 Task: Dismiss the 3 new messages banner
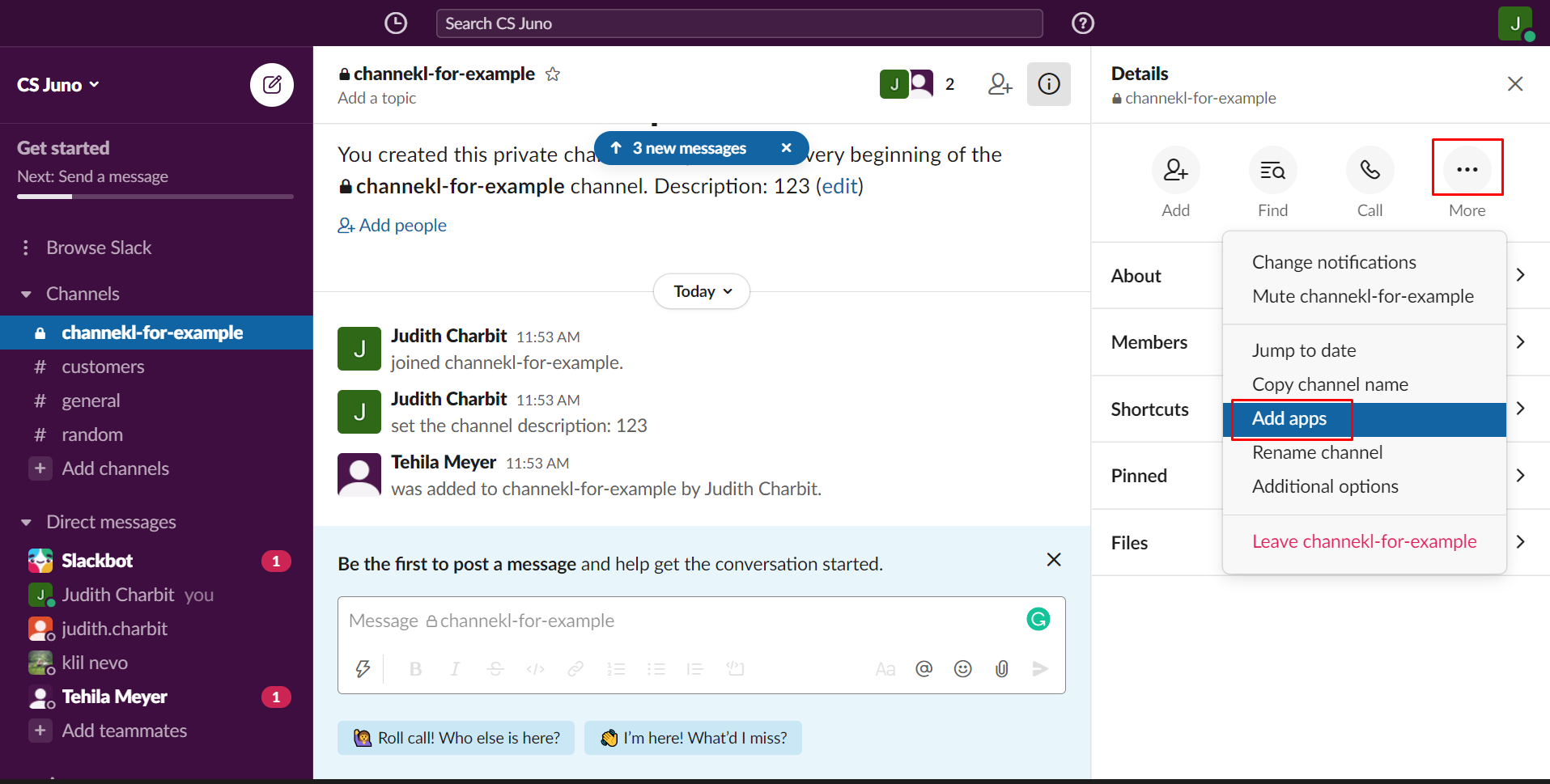[x=786, y=148]
